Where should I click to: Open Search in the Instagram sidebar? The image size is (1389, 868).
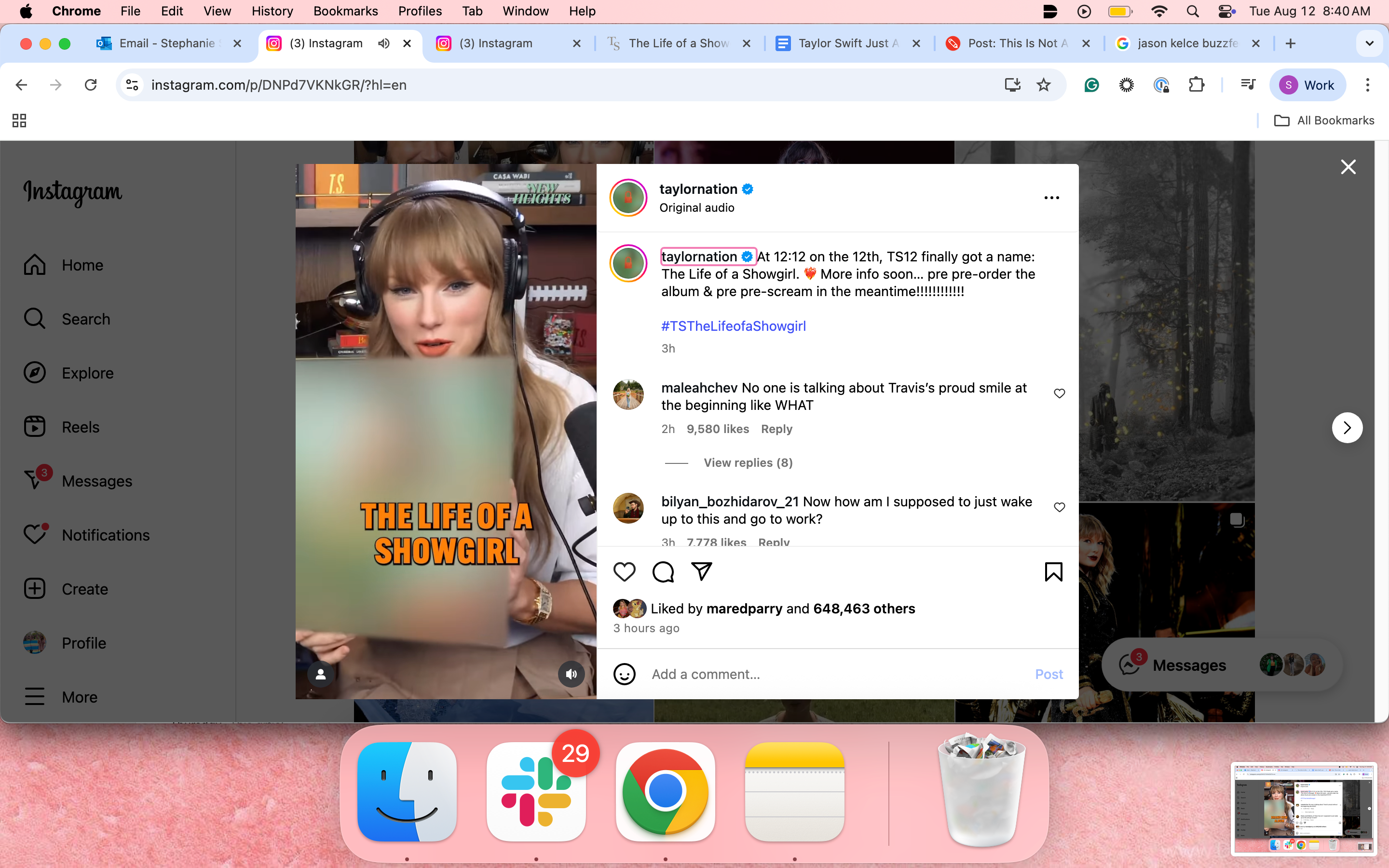pyautogui.click(x=85, y=319)
